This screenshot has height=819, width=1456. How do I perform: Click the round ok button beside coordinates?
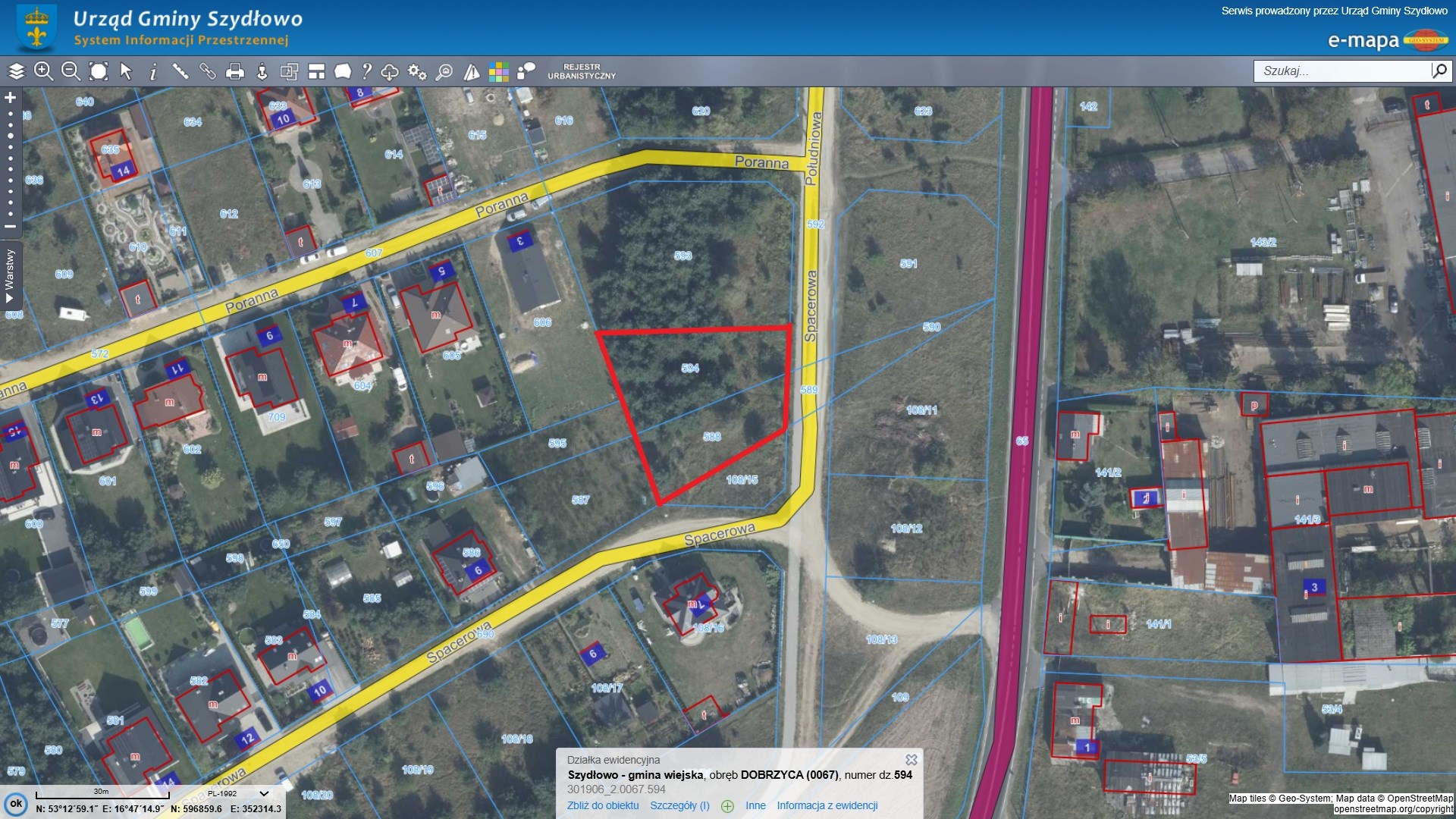pyautogui.click(x=16, y=804)
